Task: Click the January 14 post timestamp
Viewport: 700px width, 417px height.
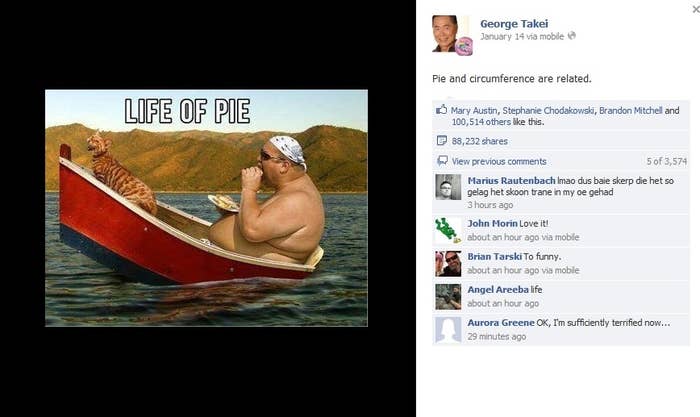Action: point(502,36)
